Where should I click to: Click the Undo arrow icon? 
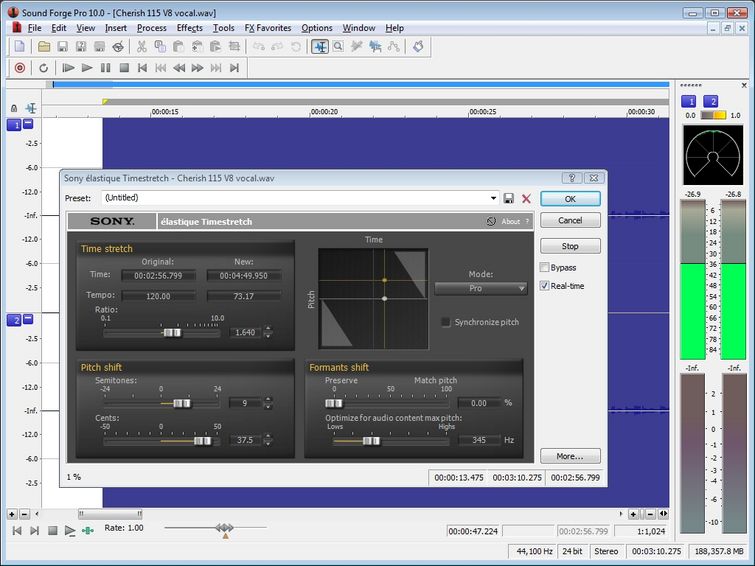pyautogui.click(x=259, y=47)
